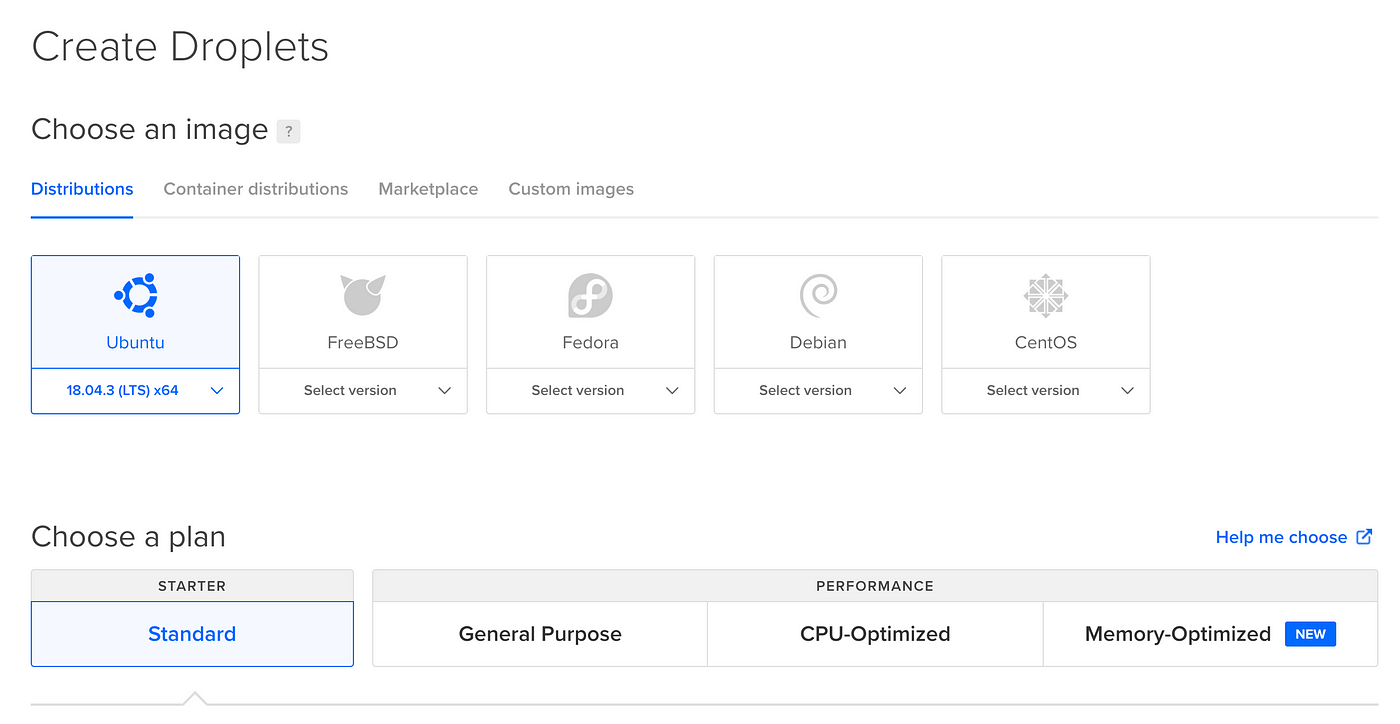This screenshot has height=724, width=1400.
Task: Go to the Custom images tab
Action: 571,189
